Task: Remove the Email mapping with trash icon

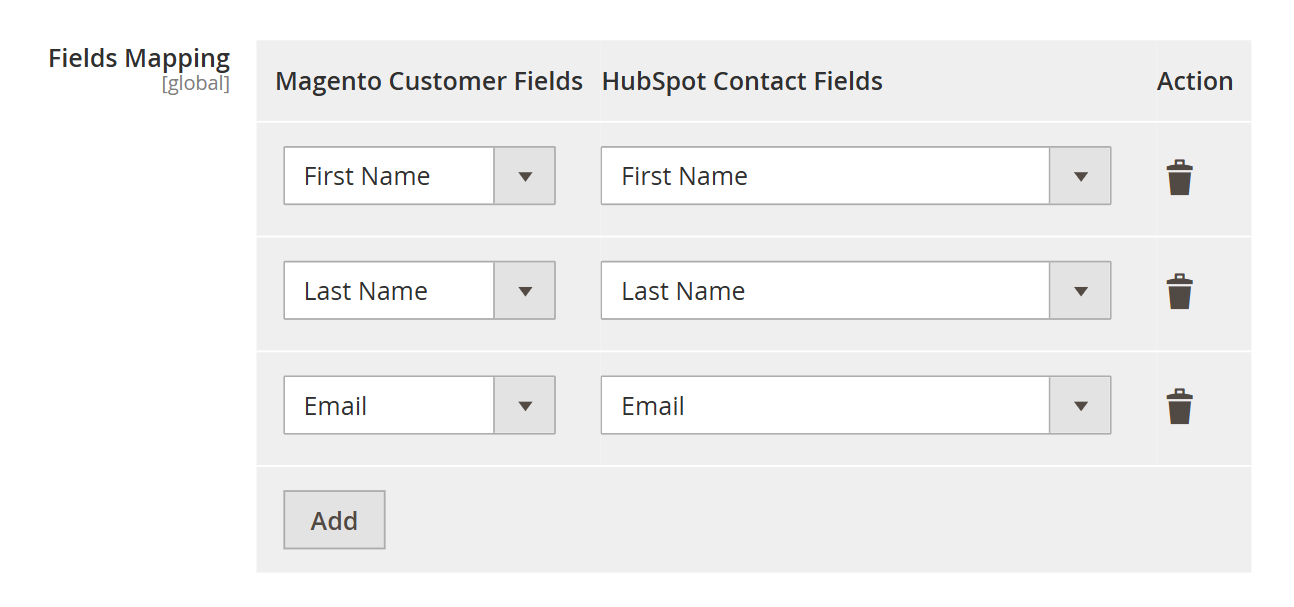Action: coord(1179,407)
